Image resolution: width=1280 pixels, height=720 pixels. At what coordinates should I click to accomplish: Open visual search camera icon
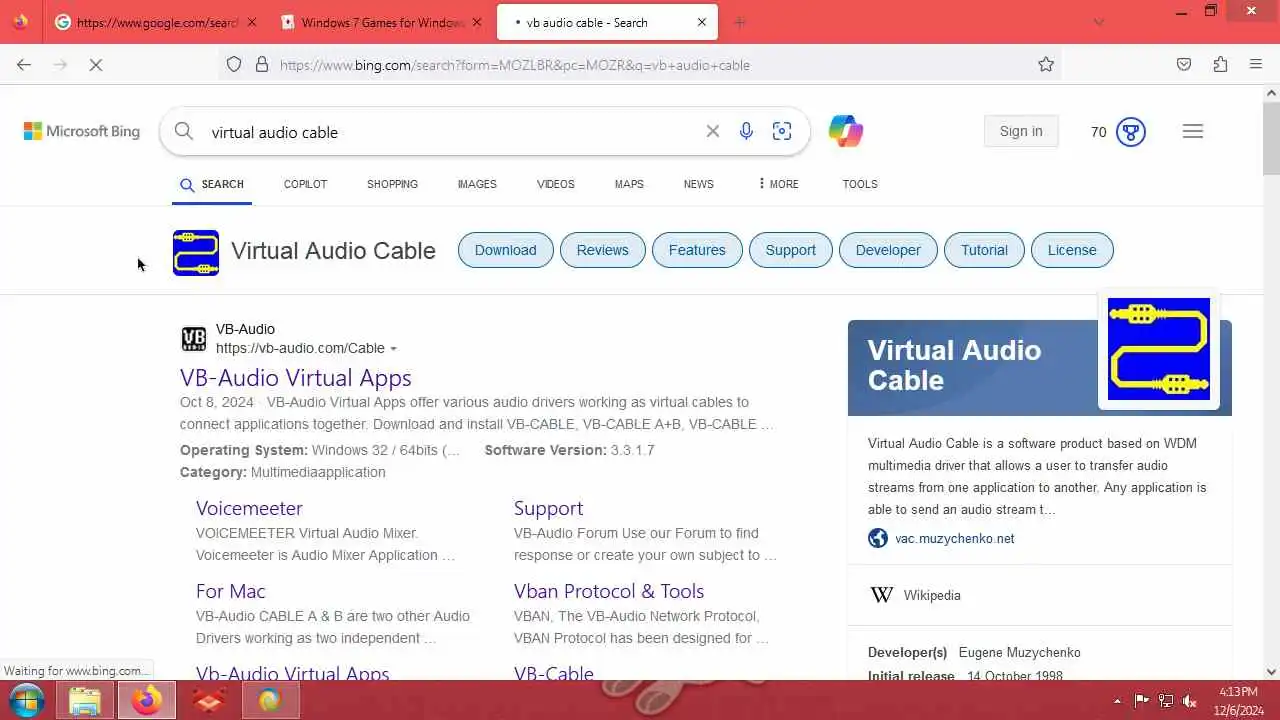[x=782, y=131]
